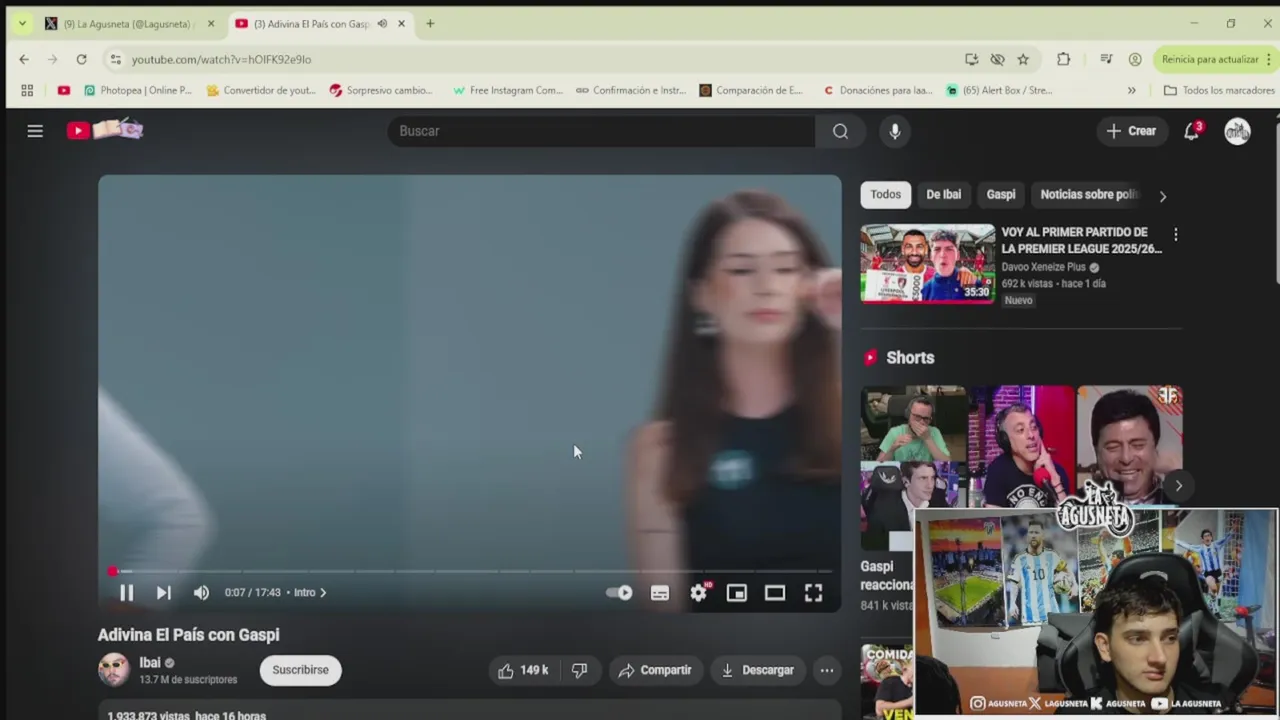Close the La Agusneta browser tab
This screenshot has height=720, width=1280.
[210, 24]
